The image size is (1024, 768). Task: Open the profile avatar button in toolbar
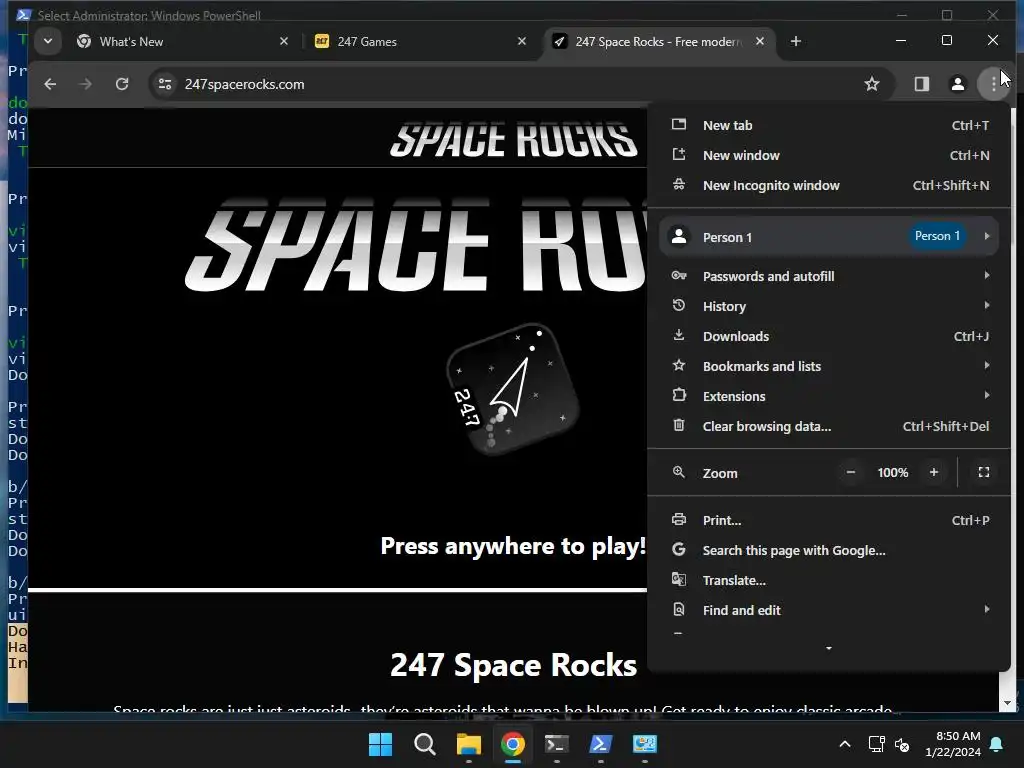[957, 84]
